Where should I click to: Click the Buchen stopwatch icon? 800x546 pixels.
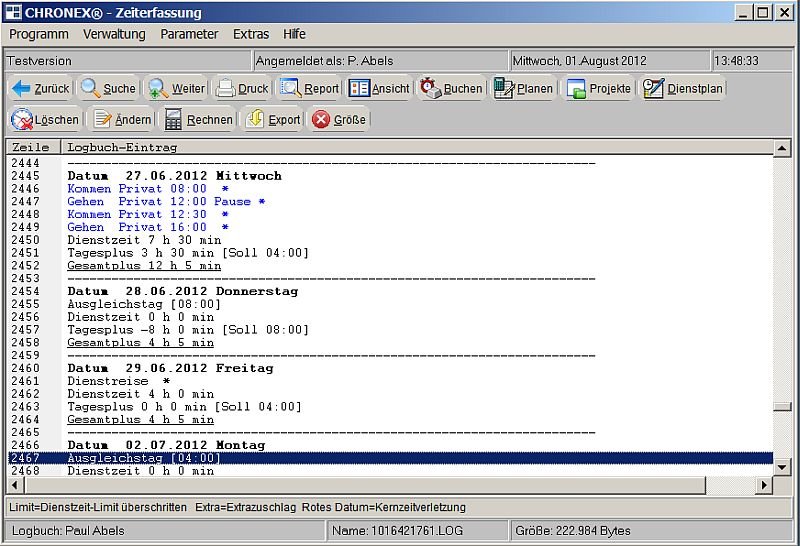430,88
